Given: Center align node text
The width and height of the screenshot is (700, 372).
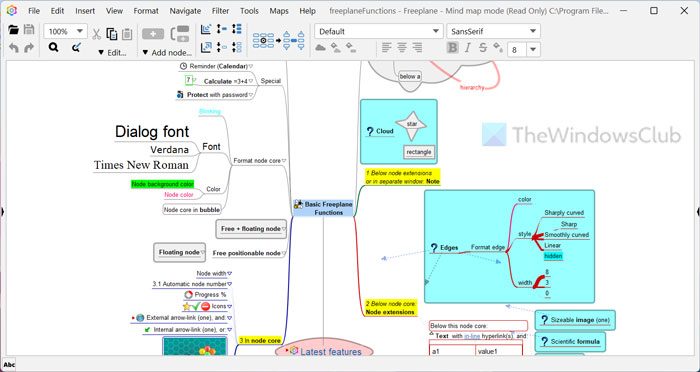Looking at the screenshot, I should tap(402, 47).
